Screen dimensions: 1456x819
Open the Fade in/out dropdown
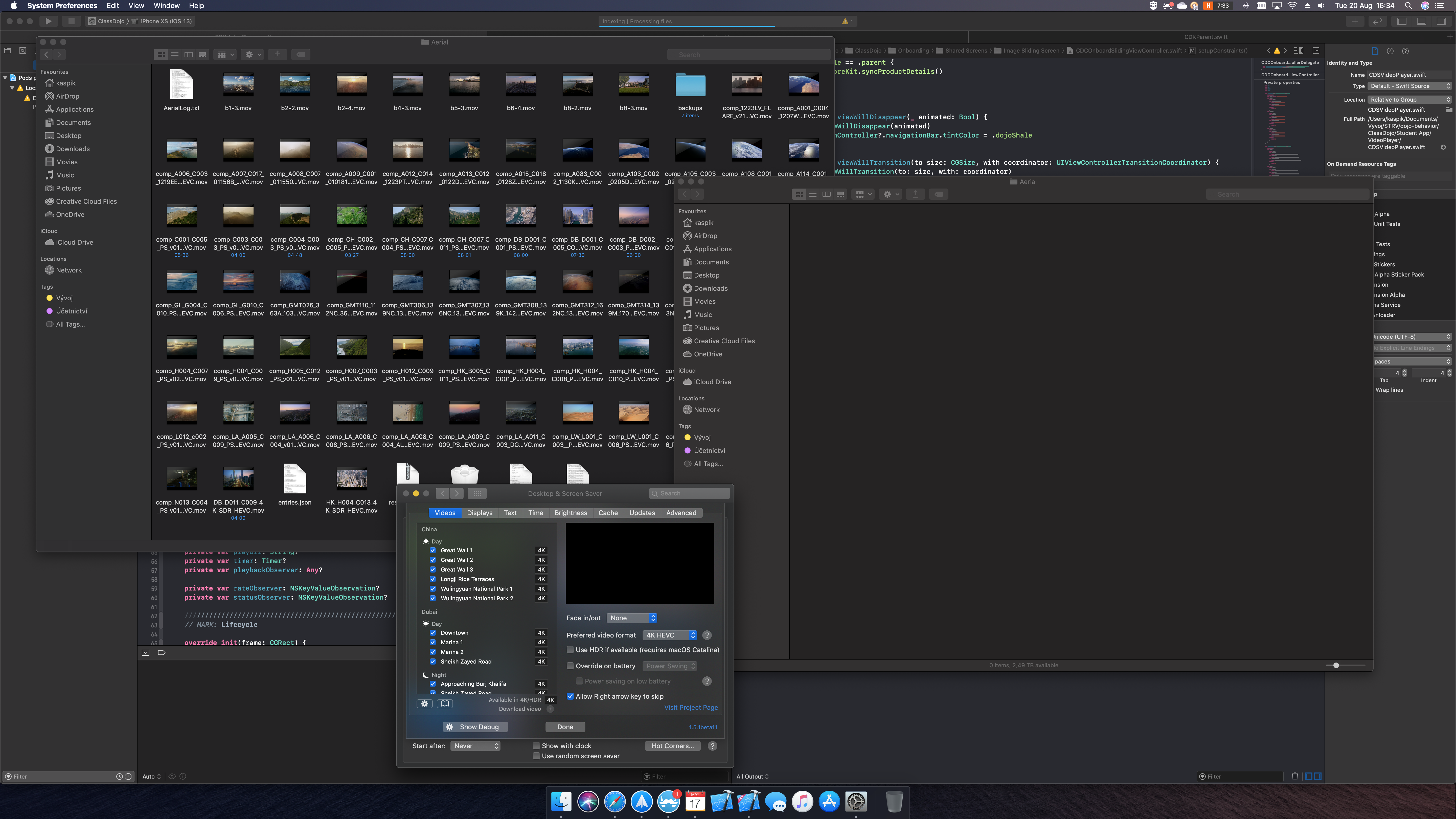click(x=632, y=618)
